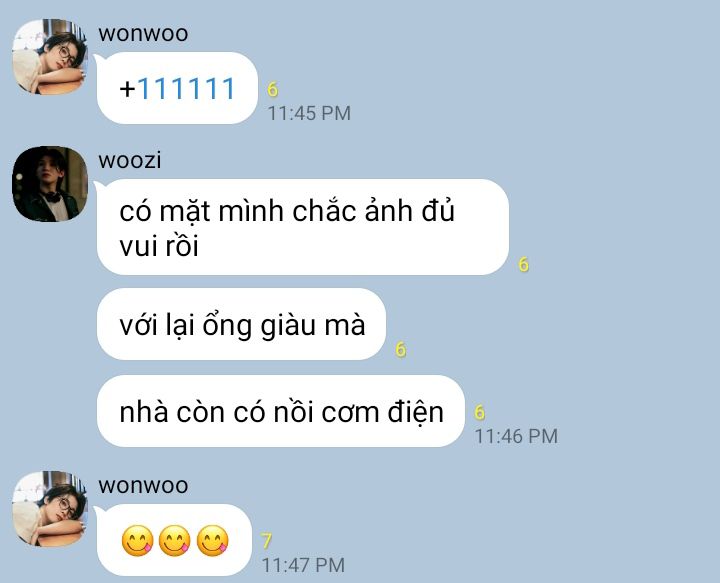Tap the message "nhà còn có nồi cơm điện"
Viewport: 720px width, 583px height.
click(281, 411)
